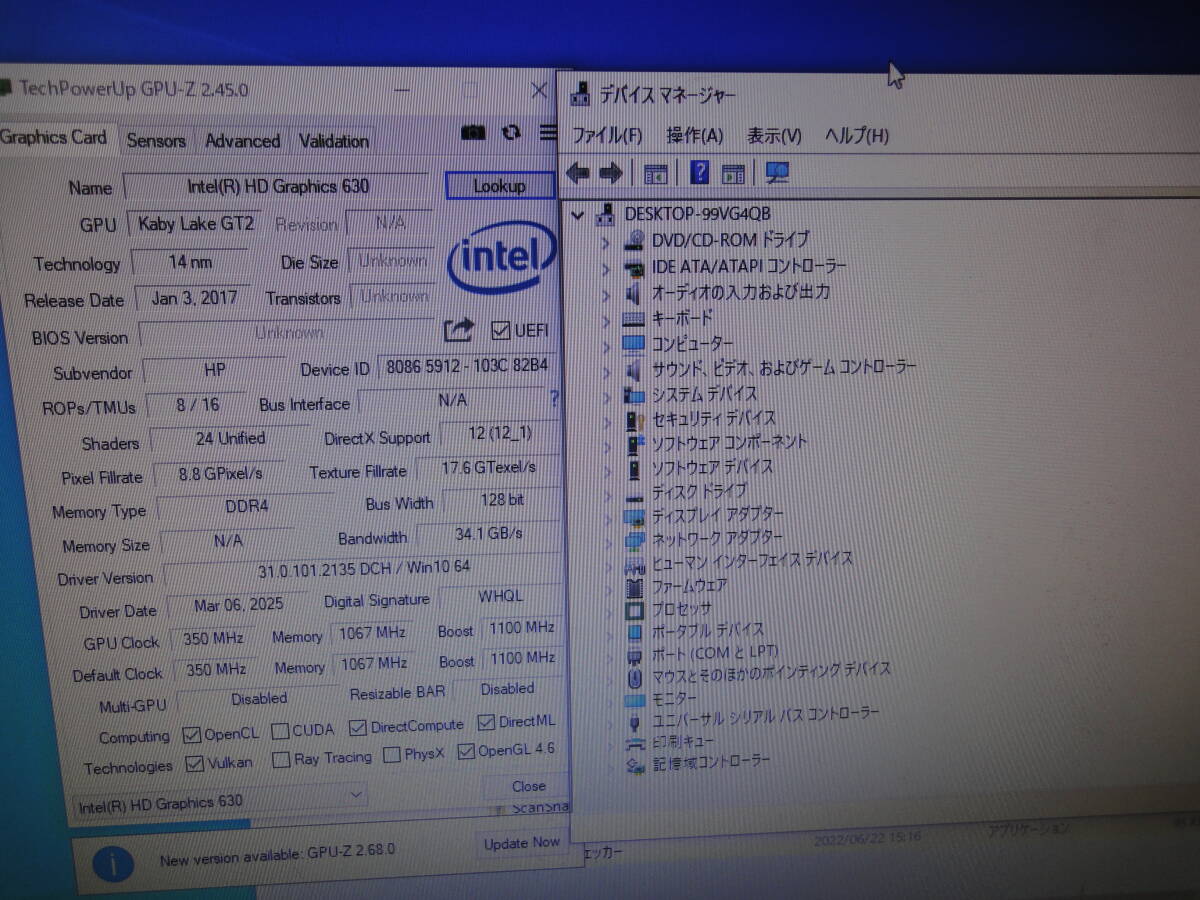Open the ヘルプ(H) menu
This screenshot has height=900, width=1200.
tap(857, 135)
